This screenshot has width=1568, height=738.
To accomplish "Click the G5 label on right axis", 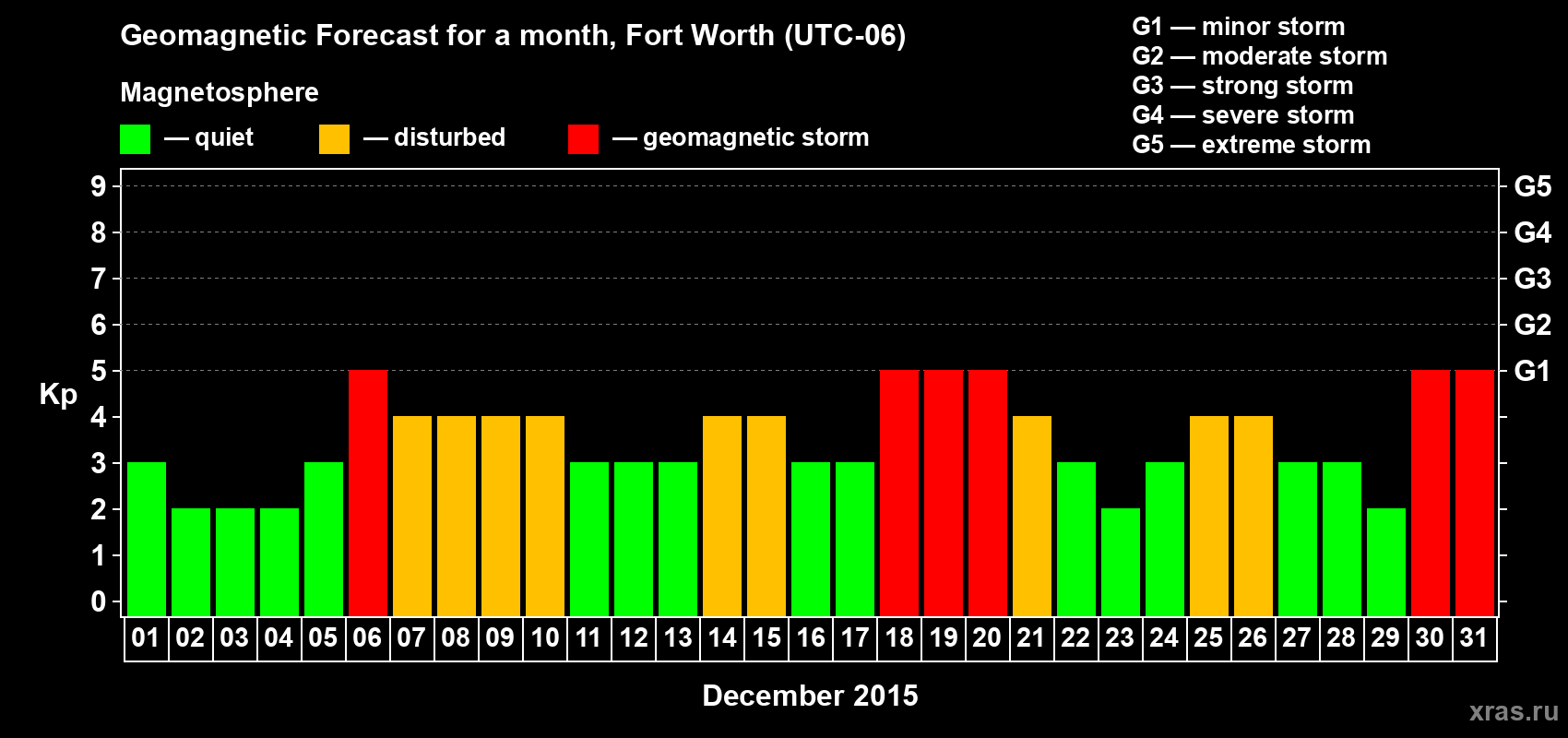I will pyautogui.click(x=1533, y=186).
